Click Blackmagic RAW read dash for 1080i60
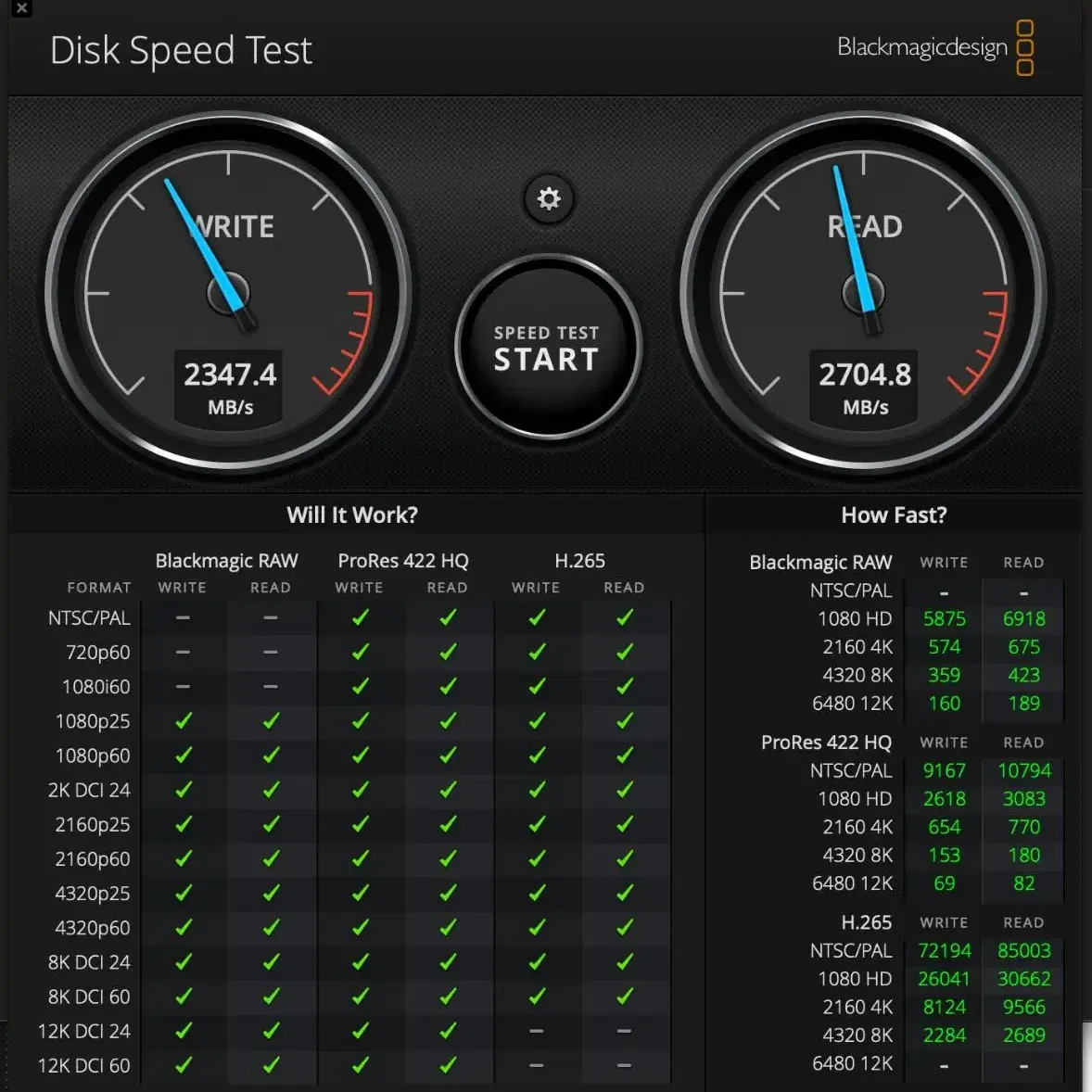Screen dimensions: 1092x1092 point(271,686)
